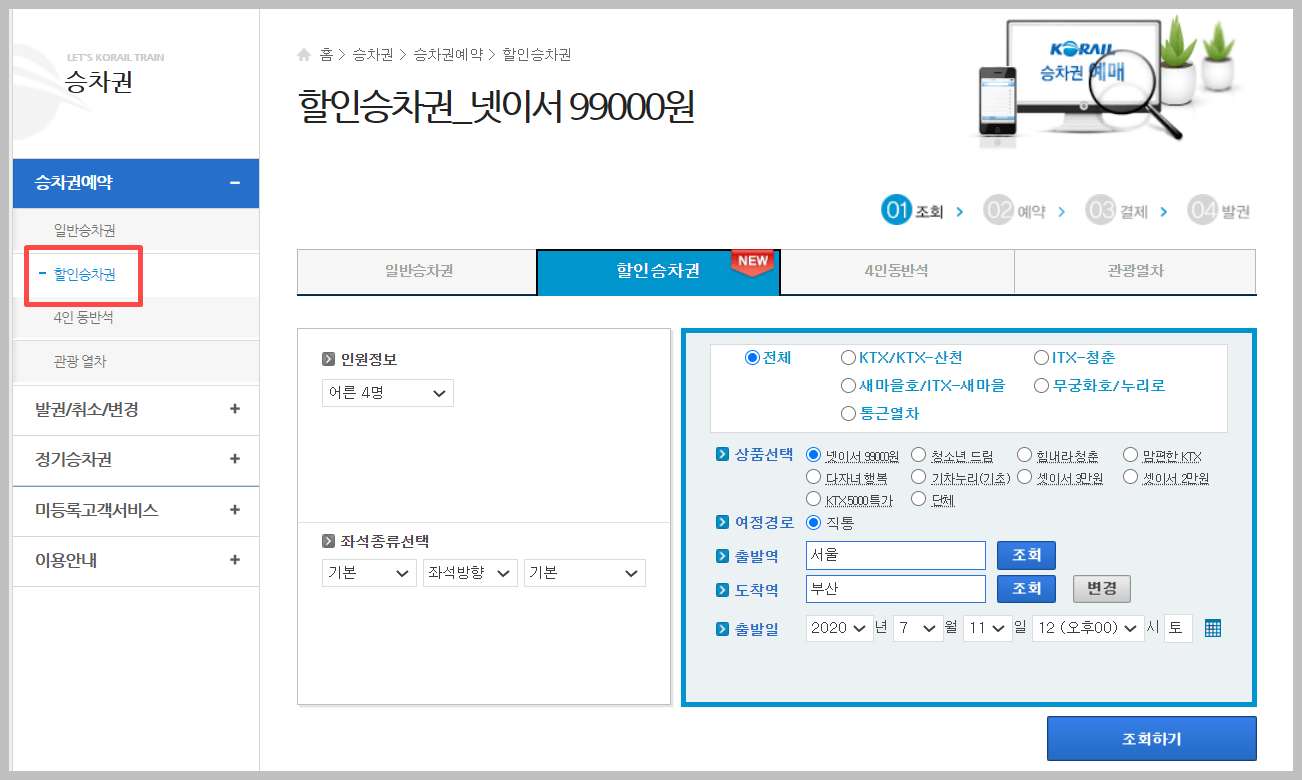The width and height of the screenshot is (1302, 780).
Task: Click the 변경 button to swap stations
Action: click(x=1102, y=589)
